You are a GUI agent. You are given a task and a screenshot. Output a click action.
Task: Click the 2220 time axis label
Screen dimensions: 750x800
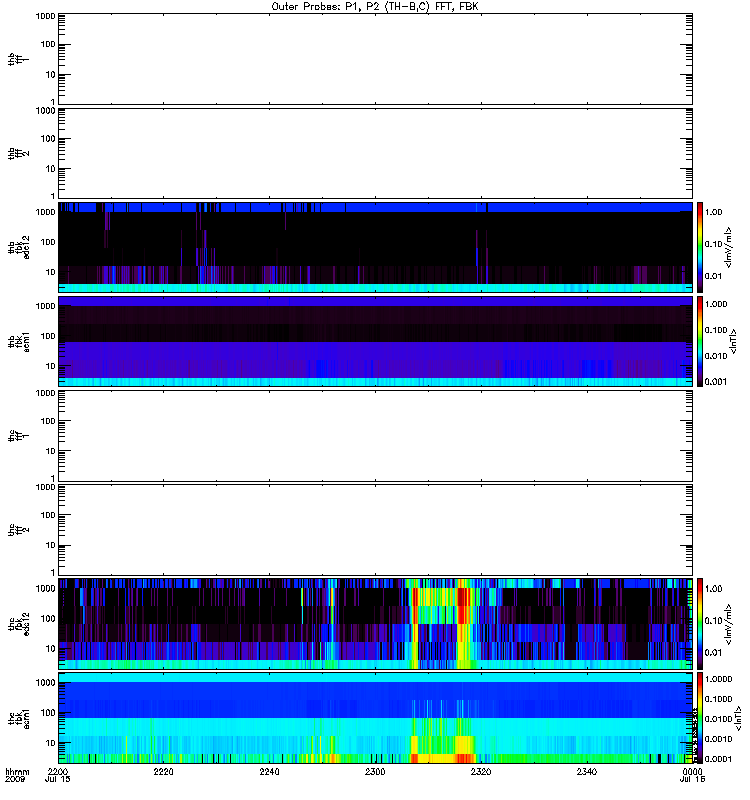(x=163, y=771)
